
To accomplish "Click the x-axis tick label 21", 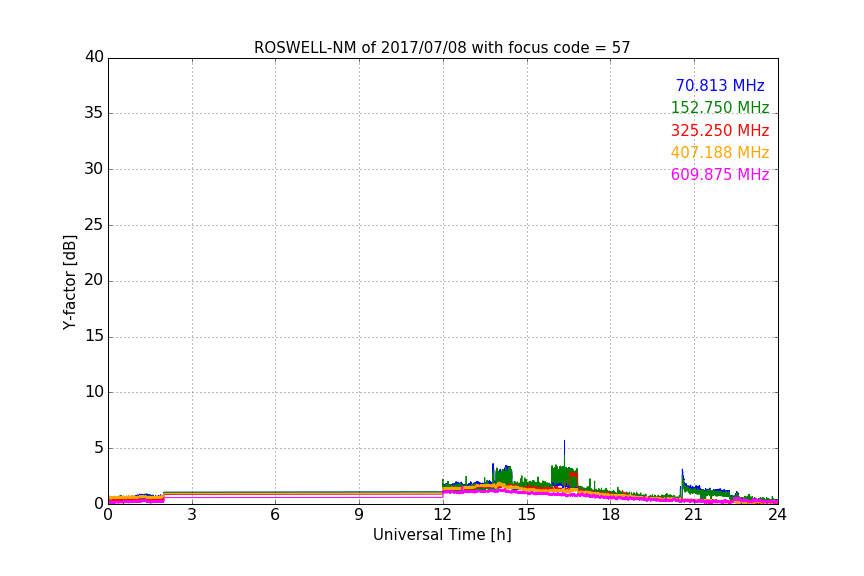I will tap(694, 515).
